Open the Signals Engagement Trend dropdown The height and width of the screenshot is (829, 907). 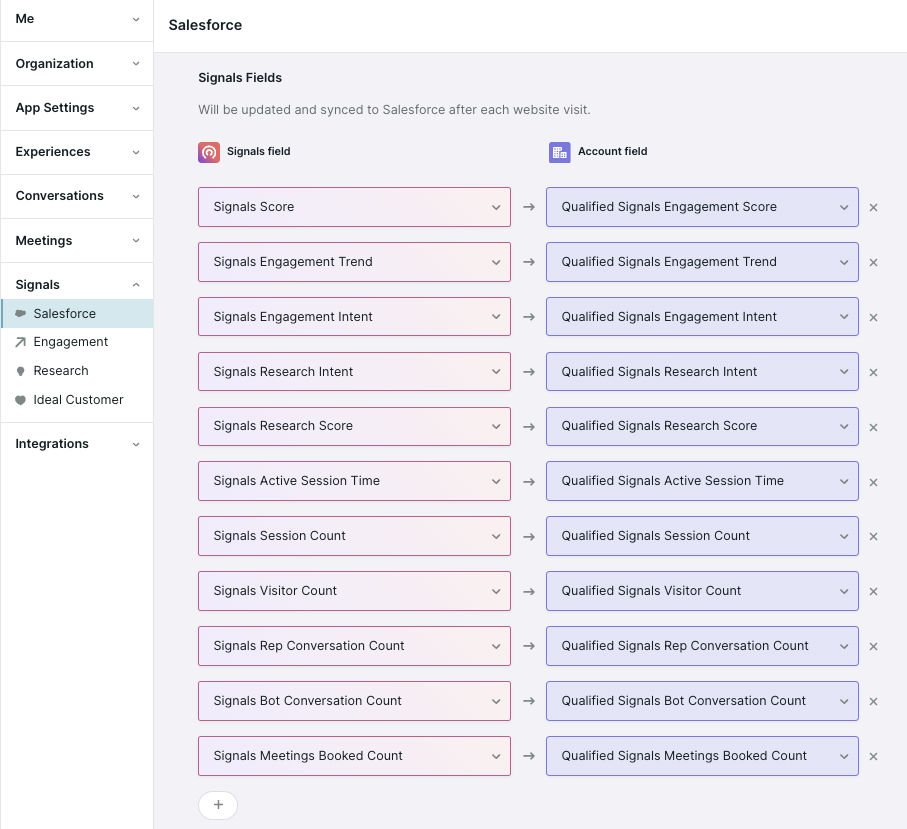354,261
